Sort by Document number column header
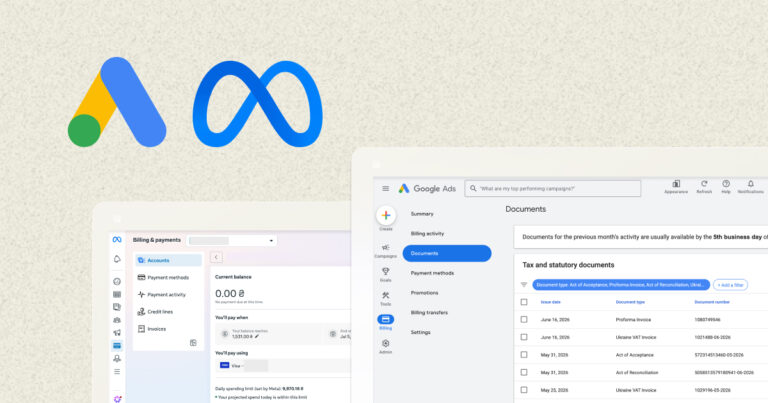 pyautogui.click(x=712, y=302)
